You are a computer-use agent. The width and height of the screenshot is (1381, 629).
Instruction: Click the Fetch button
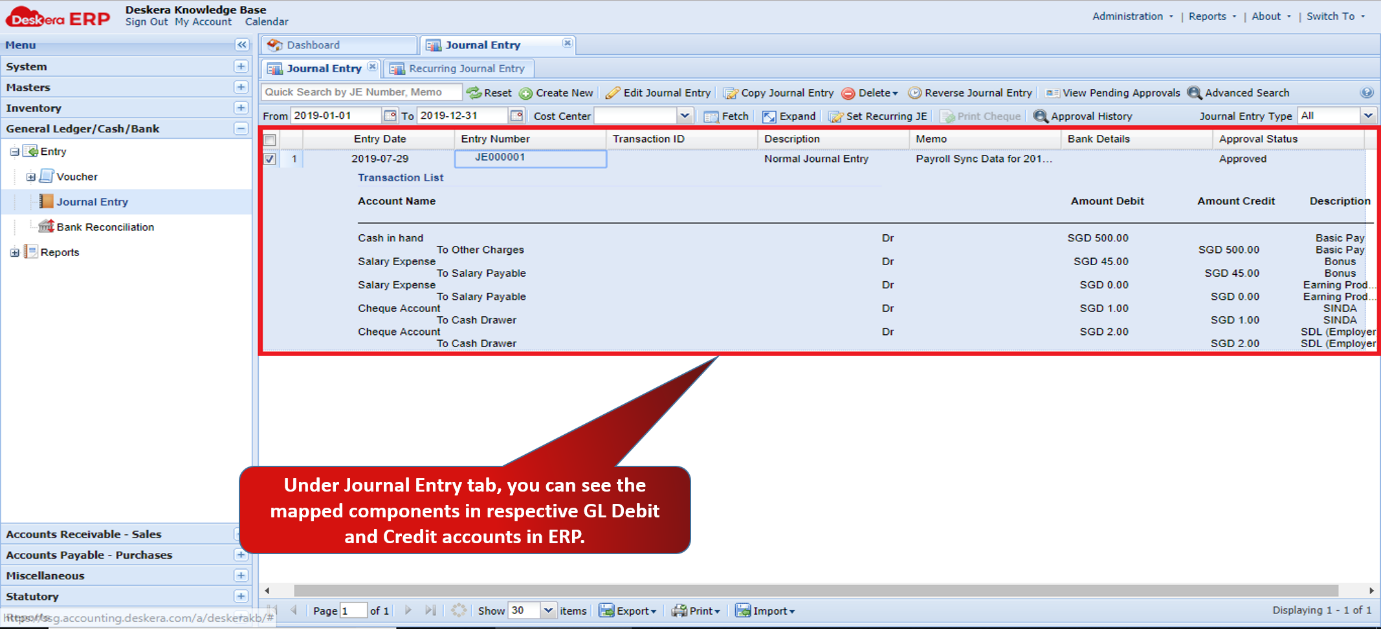[x=726, y=116]
